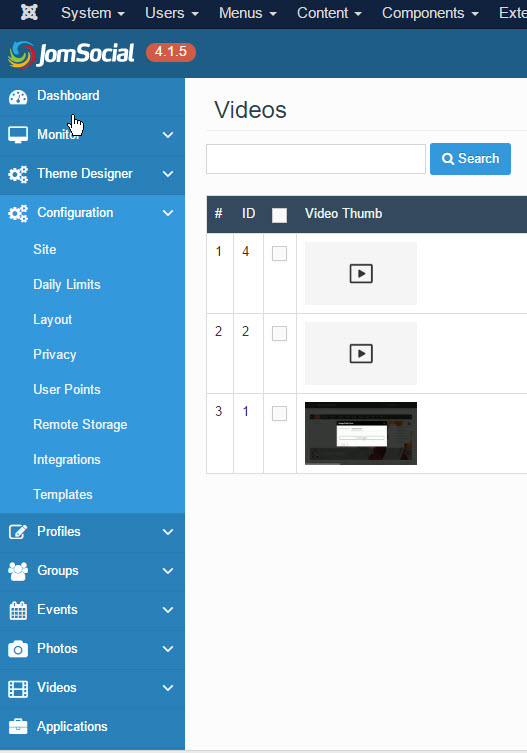527x753 pixels.
Task: Click the Dashboard gauge icon
Action: [18, 97]
